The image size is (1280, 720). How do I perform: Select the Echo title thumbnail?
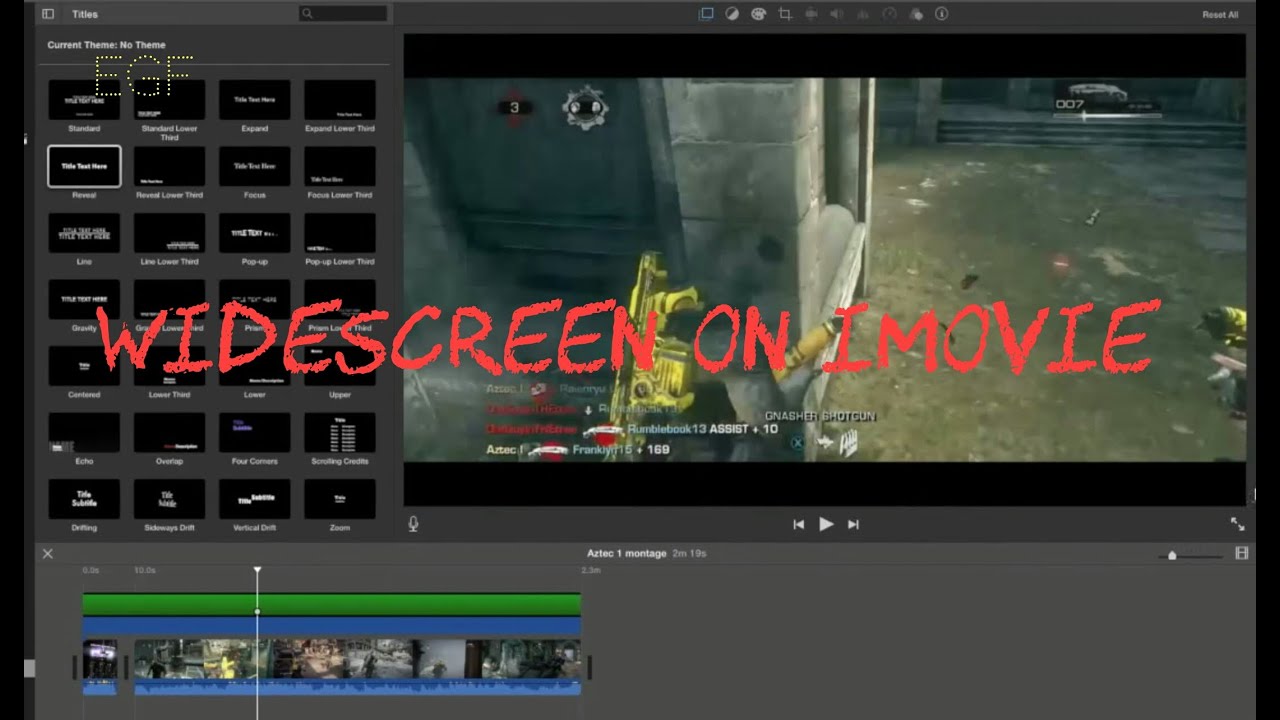tap(84, 432)
